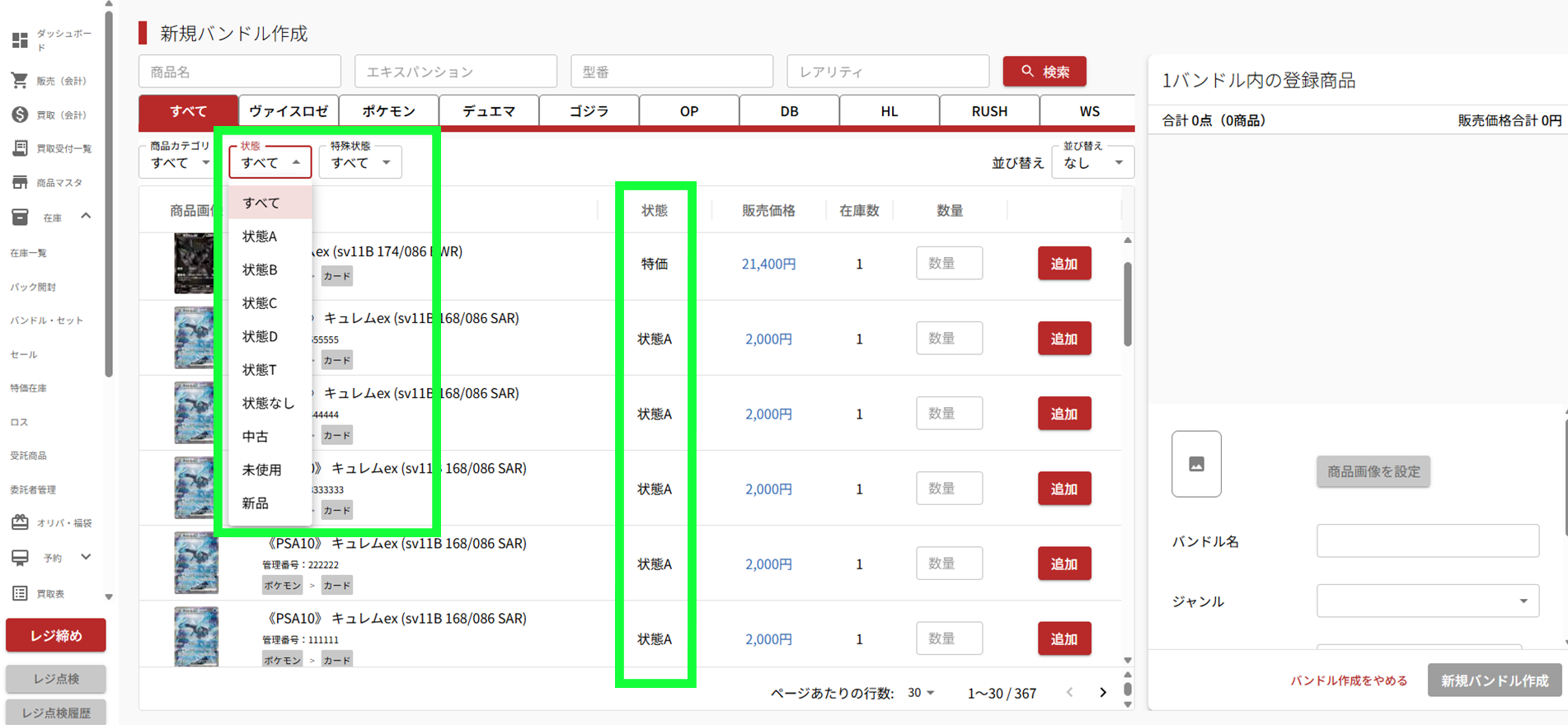Select 状態A from the dropdown list

(x=270, y=236)
